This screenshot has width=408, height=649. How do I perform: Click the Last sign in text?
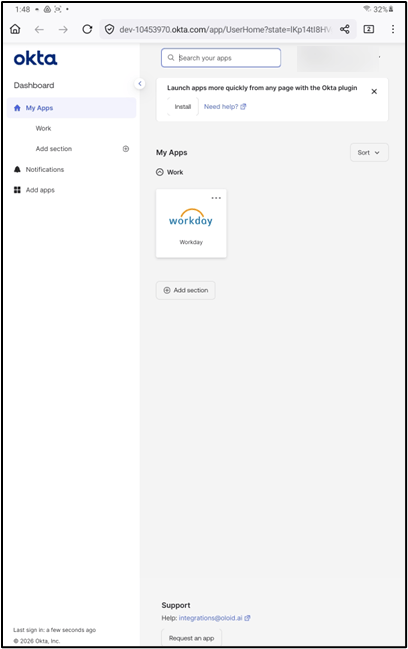pyautogui.click(x=54, y=630)
